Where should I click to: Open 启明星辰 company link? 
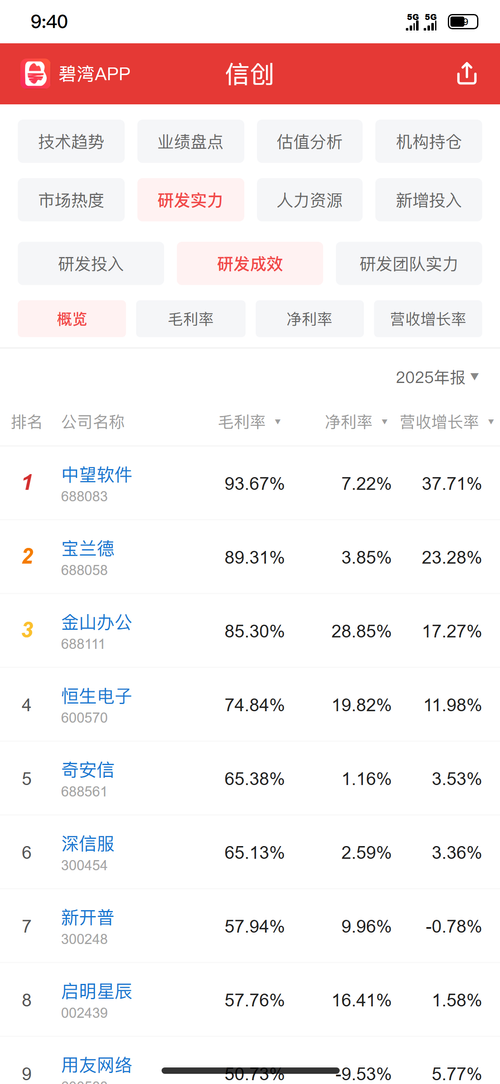pos(97,992)
